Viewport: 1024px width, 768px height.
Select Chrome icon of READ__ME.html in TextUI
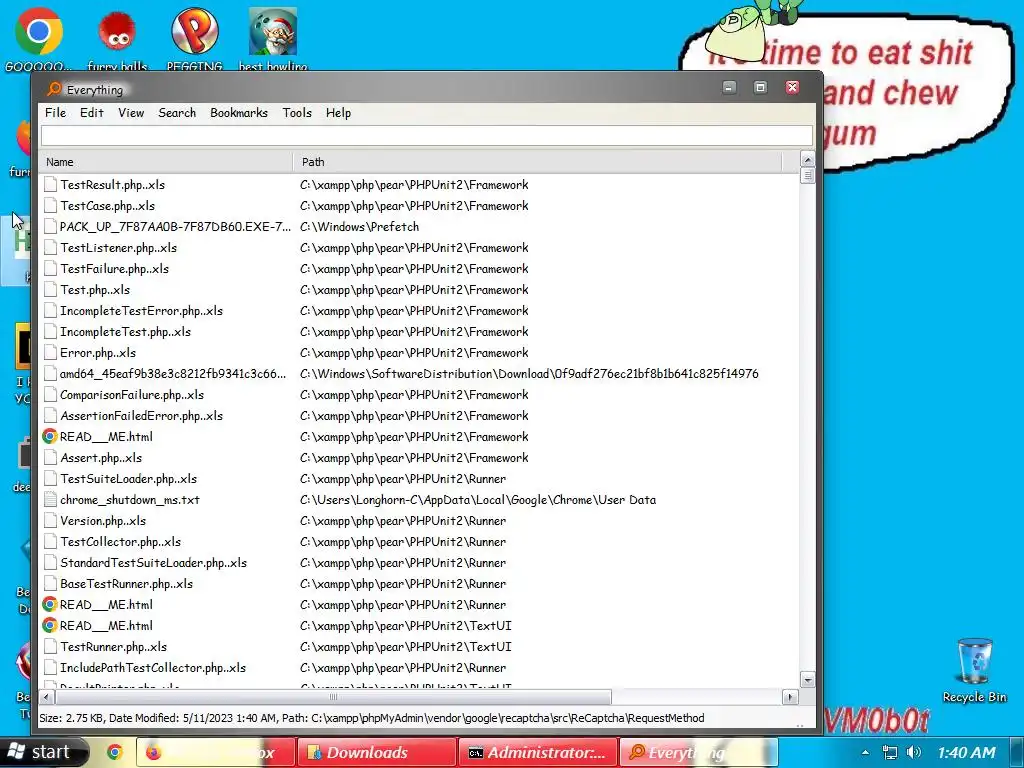50,626
